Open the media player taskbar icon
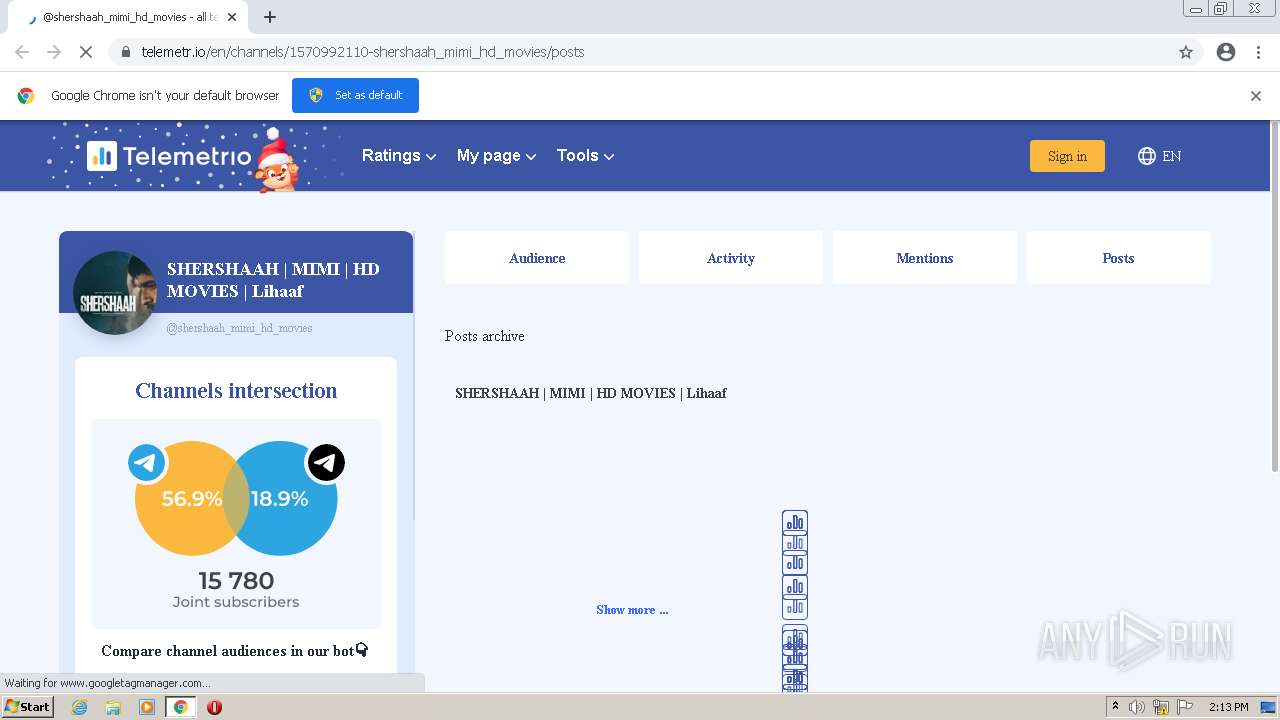1280x720 pixels. pos(147,707)
